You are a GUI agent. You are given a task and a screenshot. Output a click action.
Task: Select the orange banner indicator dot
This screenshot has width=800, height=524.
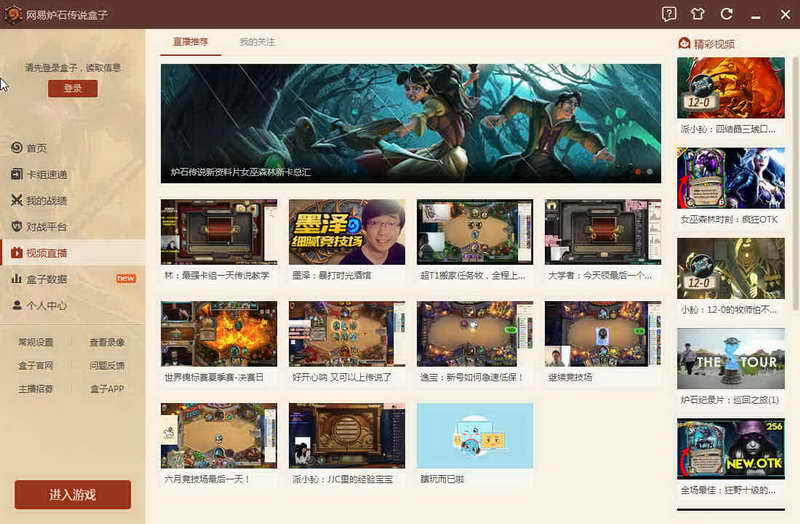[637, 172]
